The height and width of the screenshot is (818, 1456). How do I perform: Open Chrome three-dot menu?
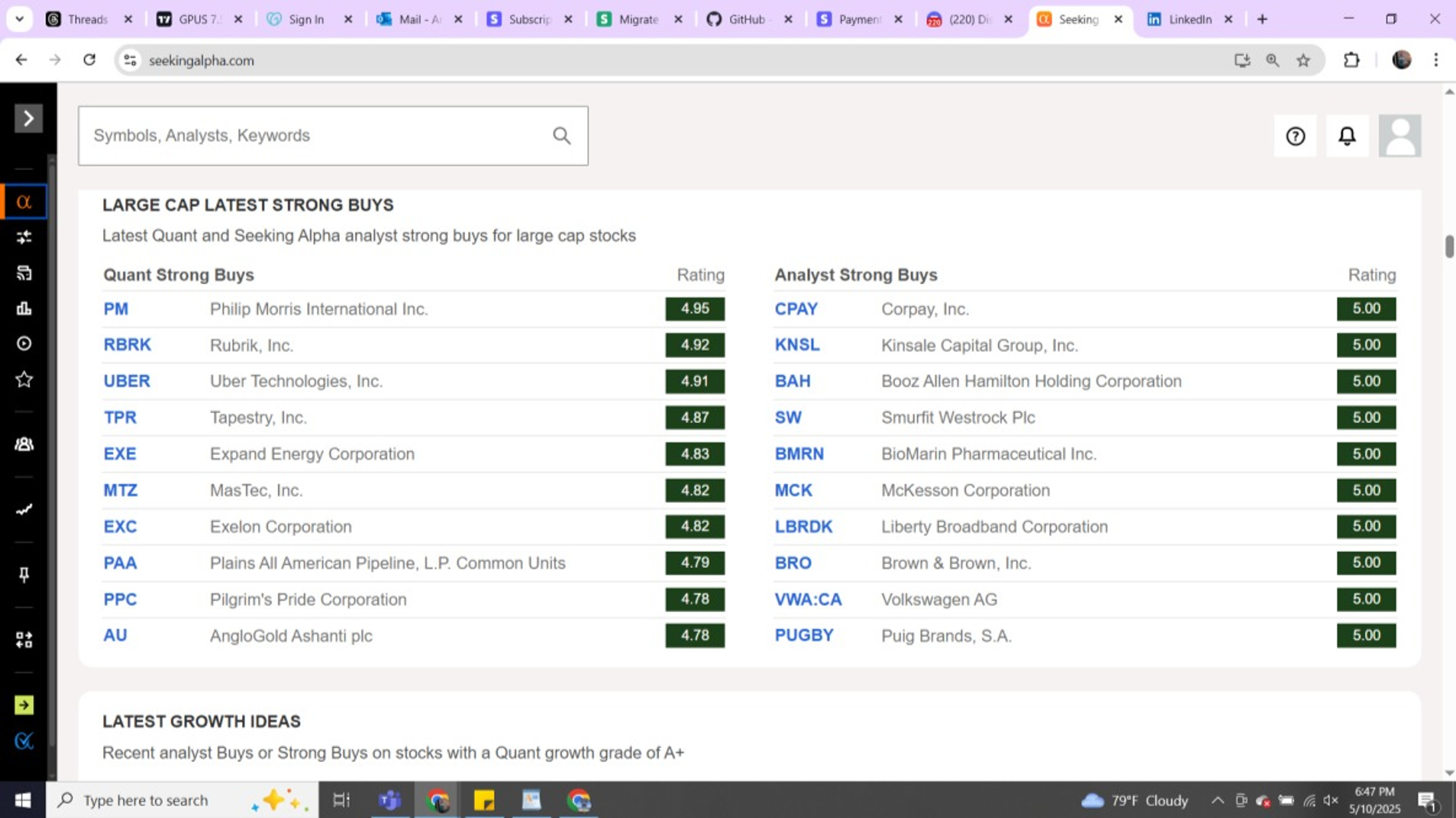[1436, 60]
